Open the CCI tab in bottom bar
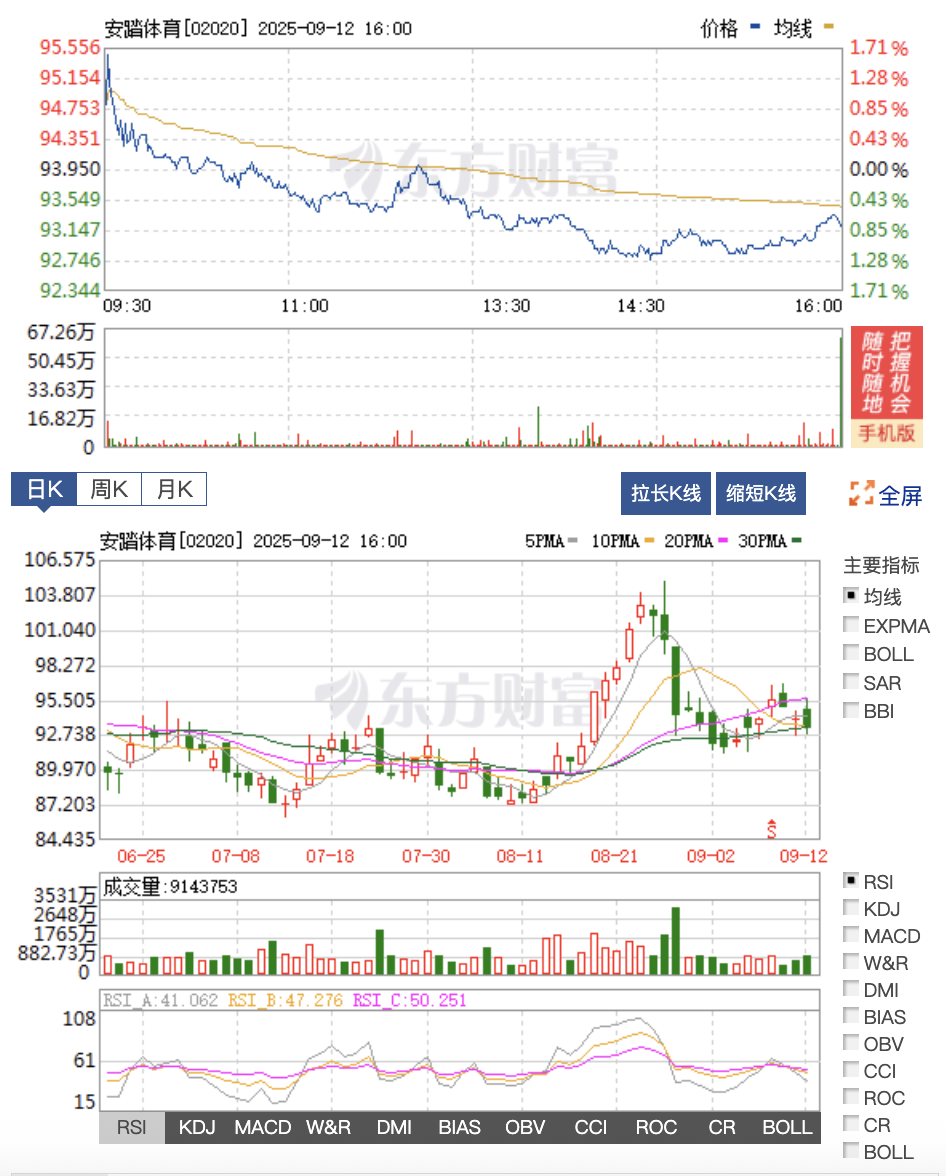The width and height of the screenshot is (946, 1176). coord(590,1127)
